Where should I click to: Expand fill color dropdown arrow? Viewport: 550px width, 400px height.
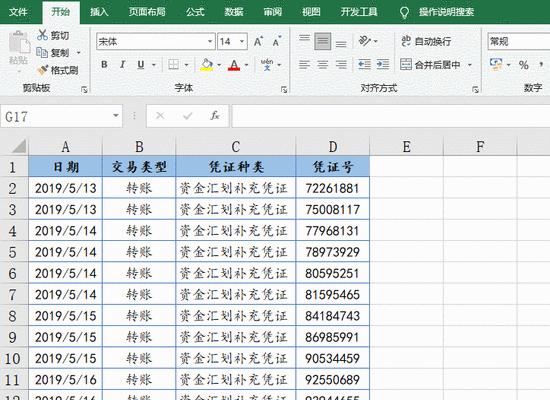[x=219, y=65]
